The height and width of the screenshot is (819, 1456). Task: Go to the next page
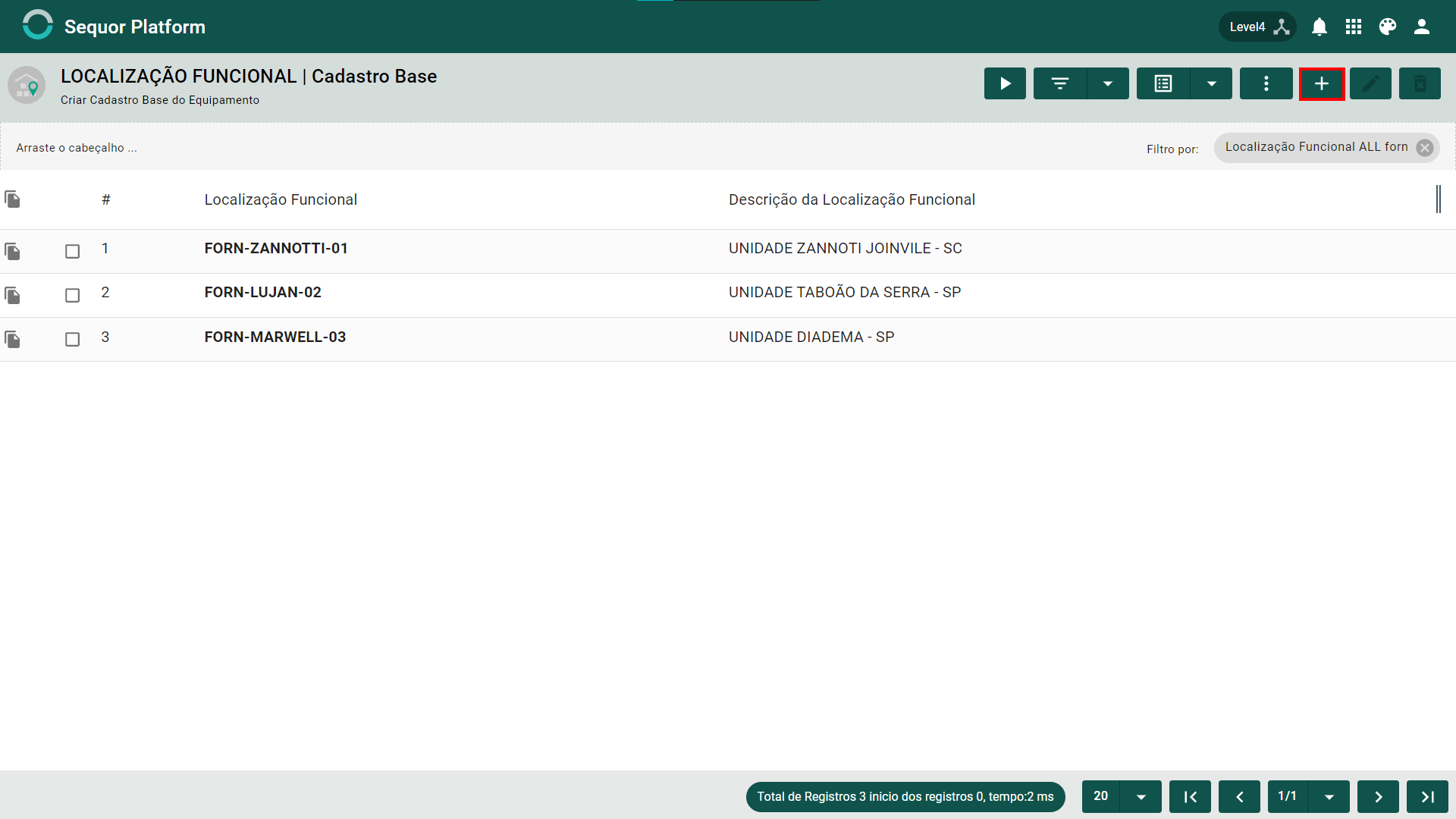click(x=1378, y=796)
